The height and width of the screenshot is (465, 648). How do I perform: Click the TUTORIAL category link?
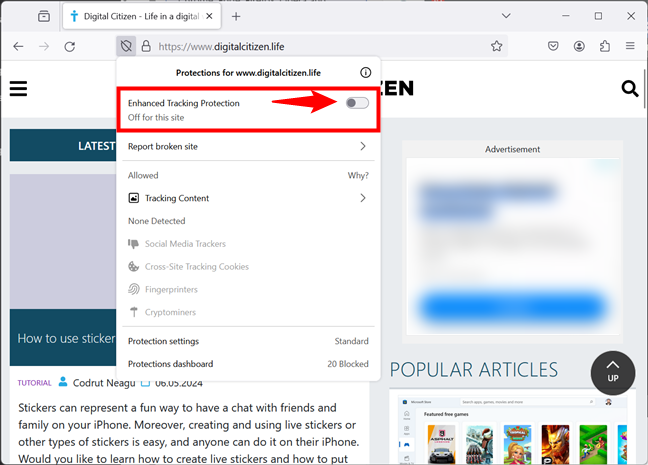34,383
